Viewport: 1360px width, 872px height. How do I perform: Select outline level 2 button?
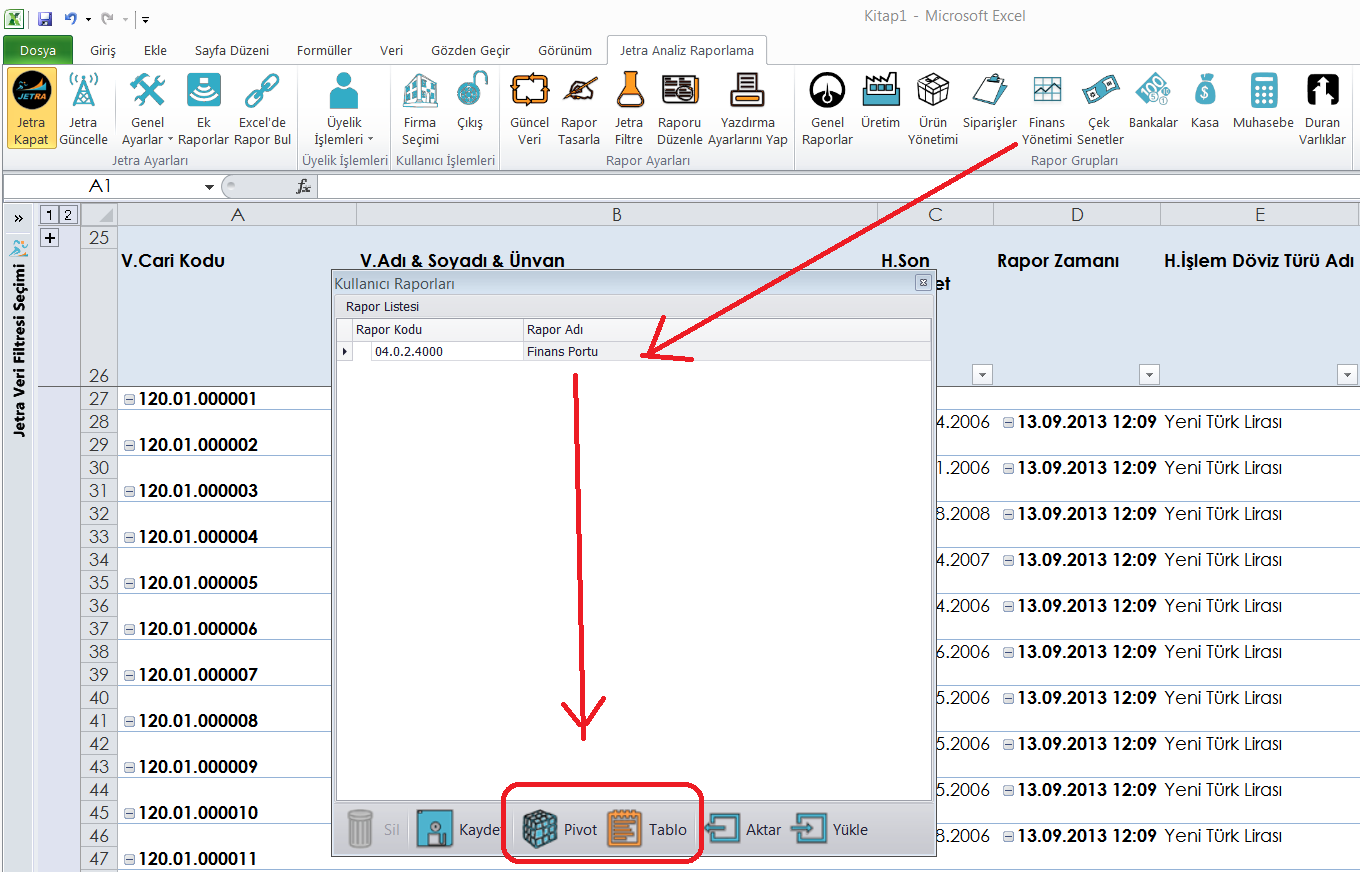[x=67, y=215]
